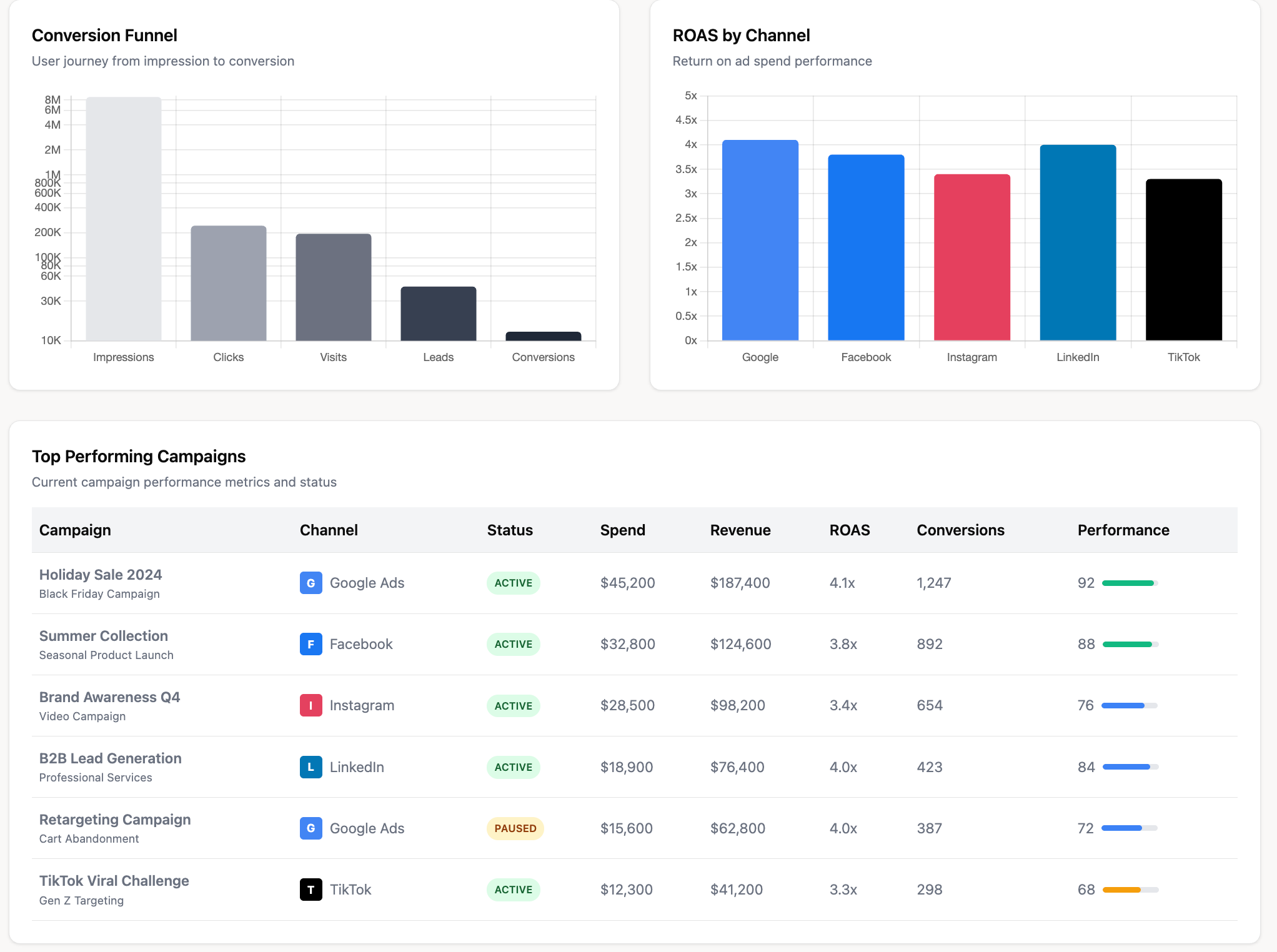1277x952 pixels.
Task: Sort the table by the Spend column
Action: coord(622,530)
